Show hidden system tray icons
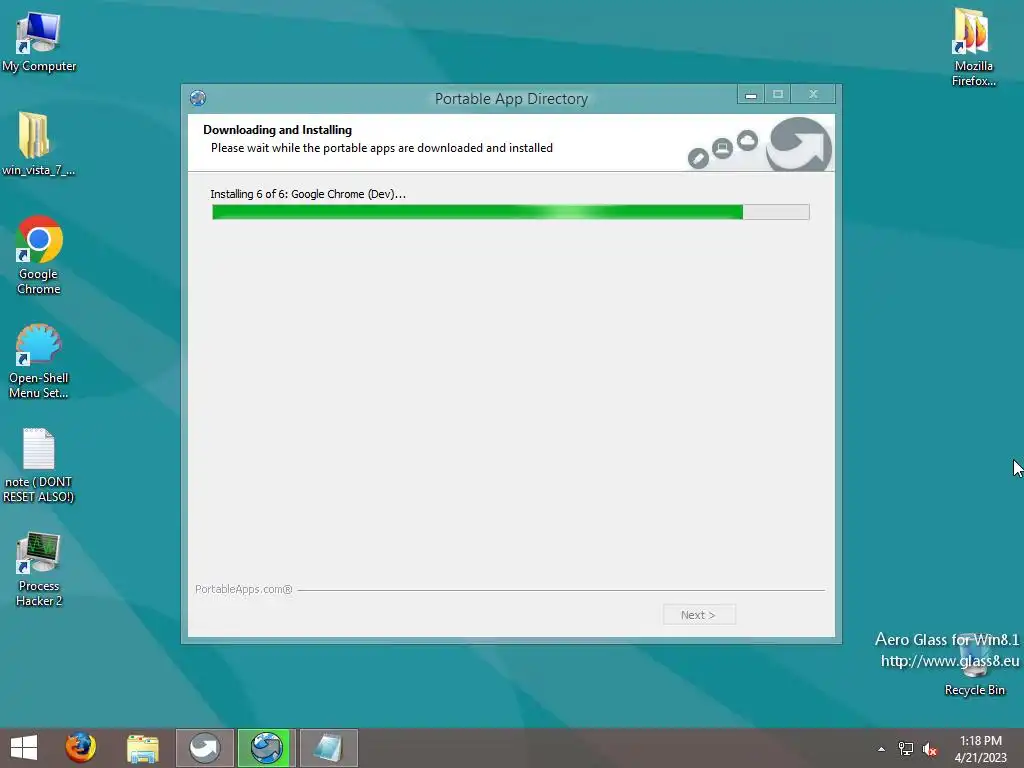This screenshot has width=1024, height=768. (x=882, y=749)
